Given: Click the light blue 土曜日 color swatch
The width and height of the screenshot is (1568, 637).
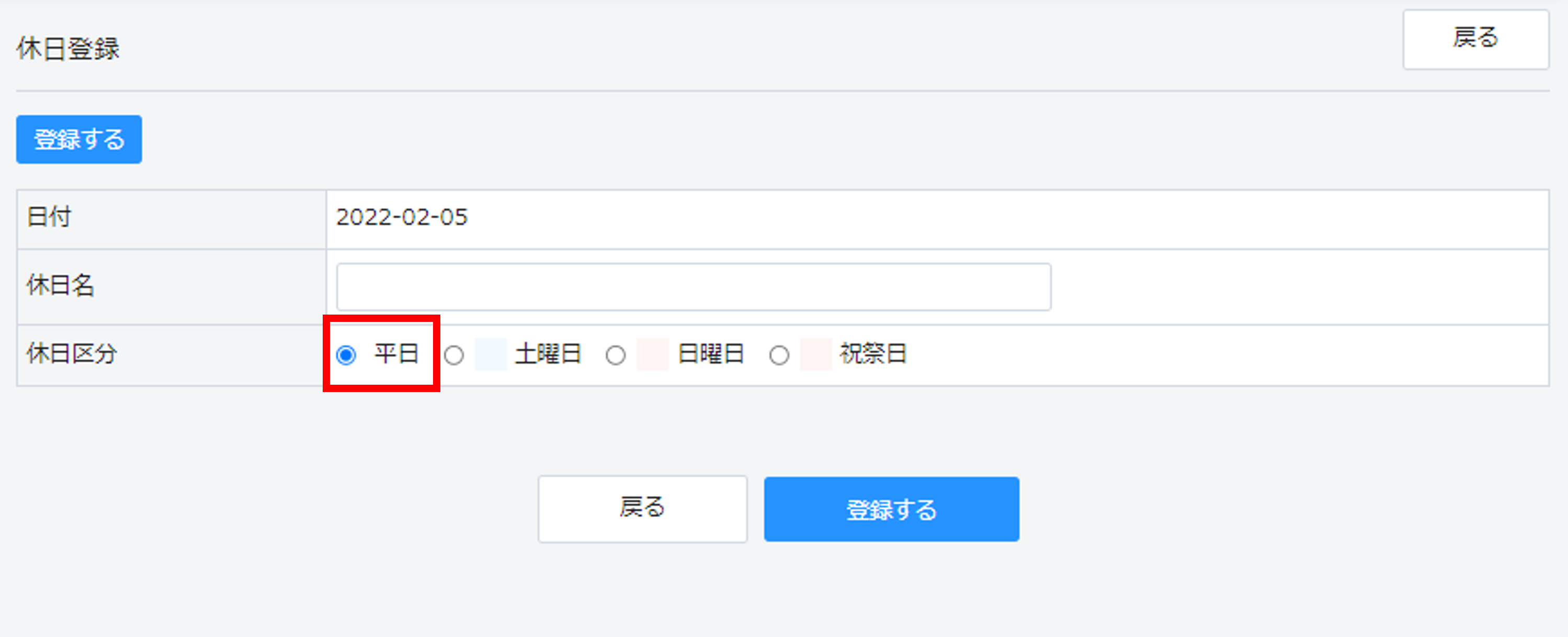Looking at the screenshot, I should [x=491, y=354].
